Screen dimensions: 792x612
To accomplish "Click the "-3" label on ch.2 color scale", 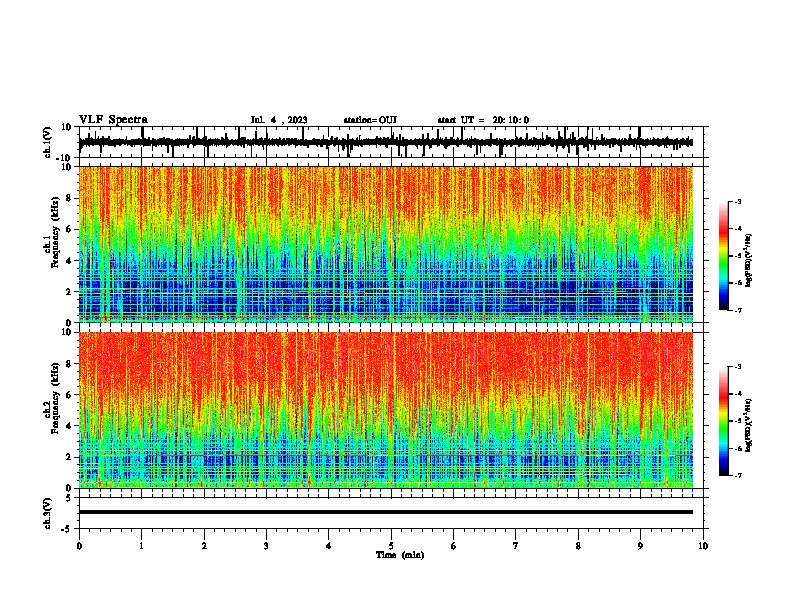I will 737,367.
